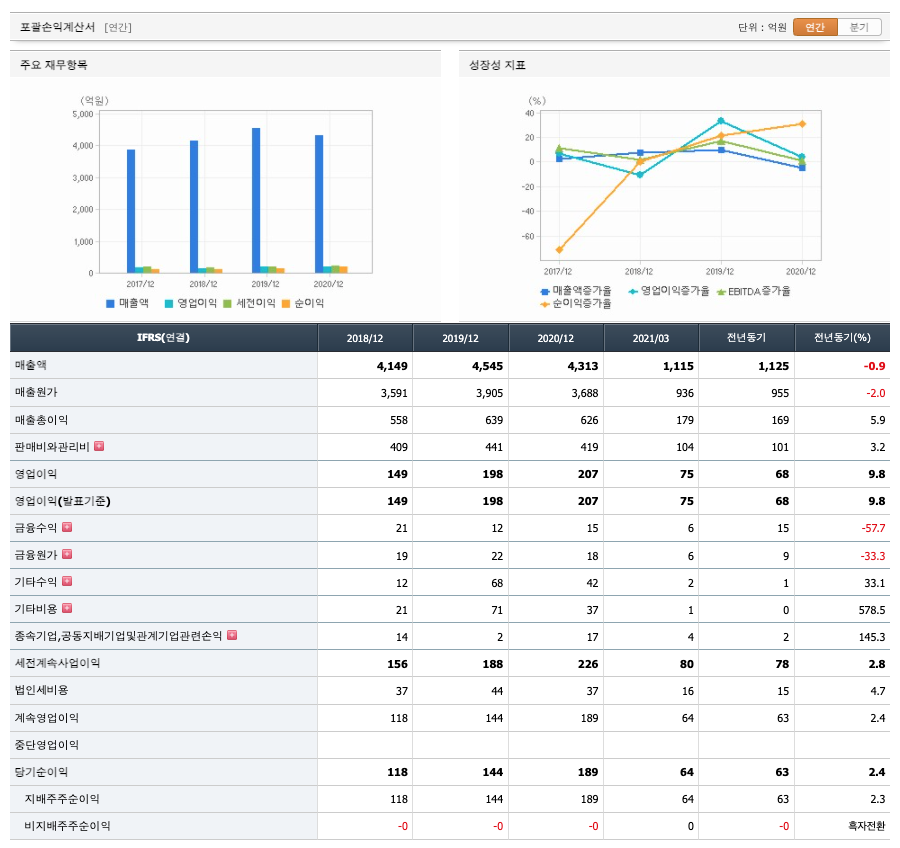Image resolution: width=900 pixels, height=848 pixels.
Task: Click the 2020/12 column header
Action: 556,338
